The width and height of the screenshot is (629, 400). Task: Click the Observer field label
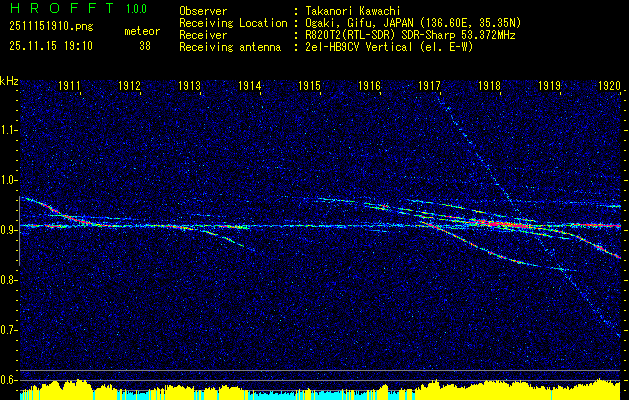click(203, 11)
